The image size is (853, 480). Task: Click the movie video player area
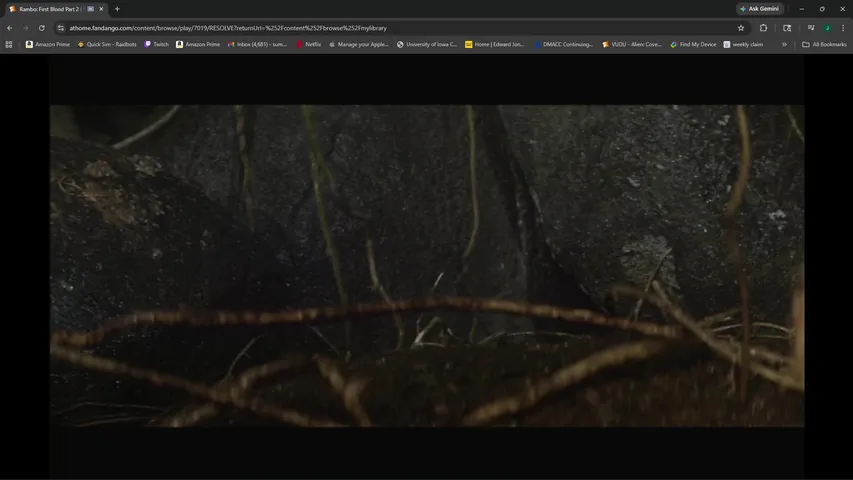click(427, 266)
